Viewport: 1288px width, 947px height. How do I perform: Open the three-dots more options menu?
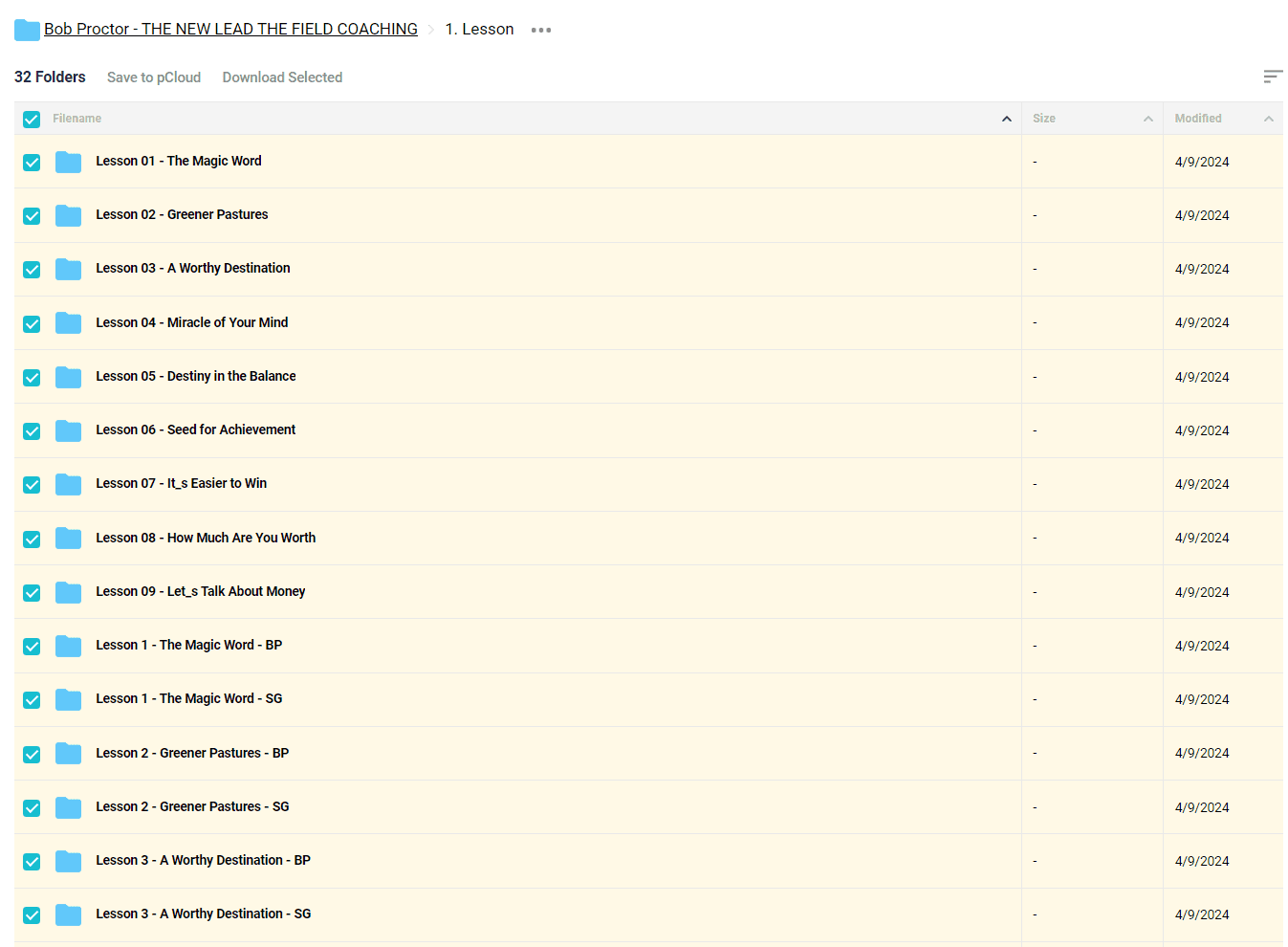coord(541,30)
